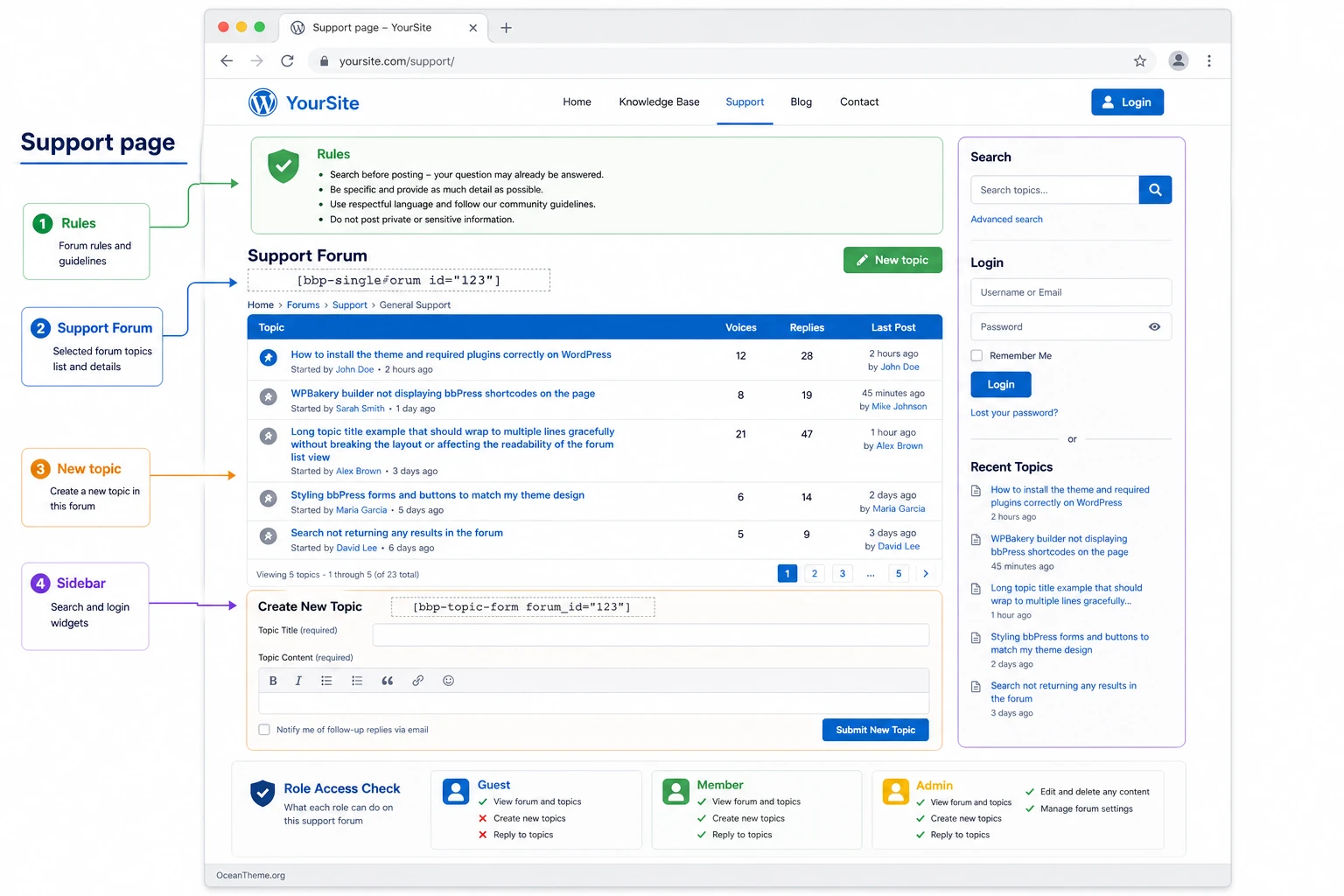Open John Doe's last post author link
1344x896 pixels.
(x=899, y=367)
